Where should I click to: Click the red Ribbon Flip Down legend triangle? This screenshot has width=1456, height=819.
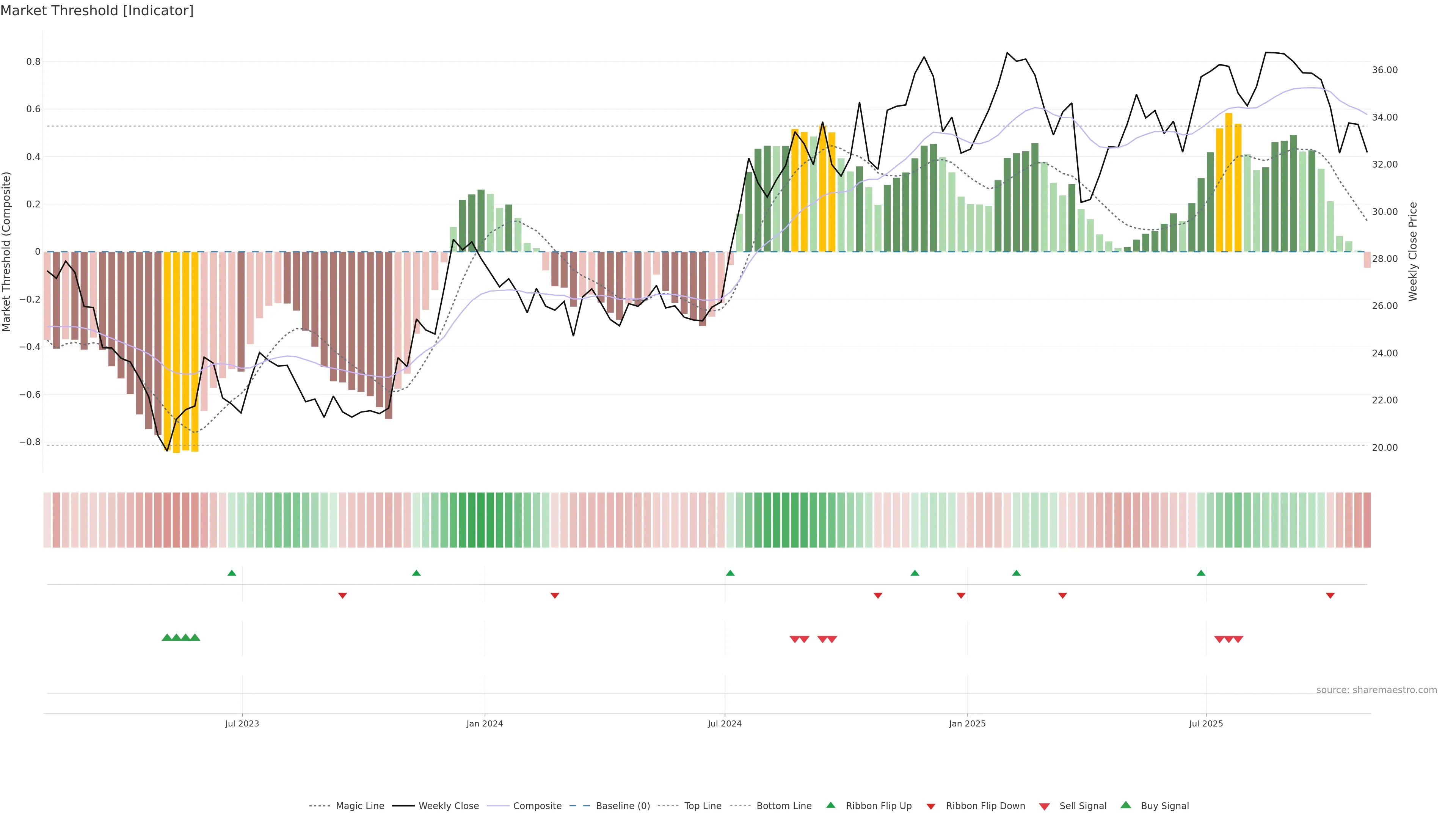coord(931,806)
